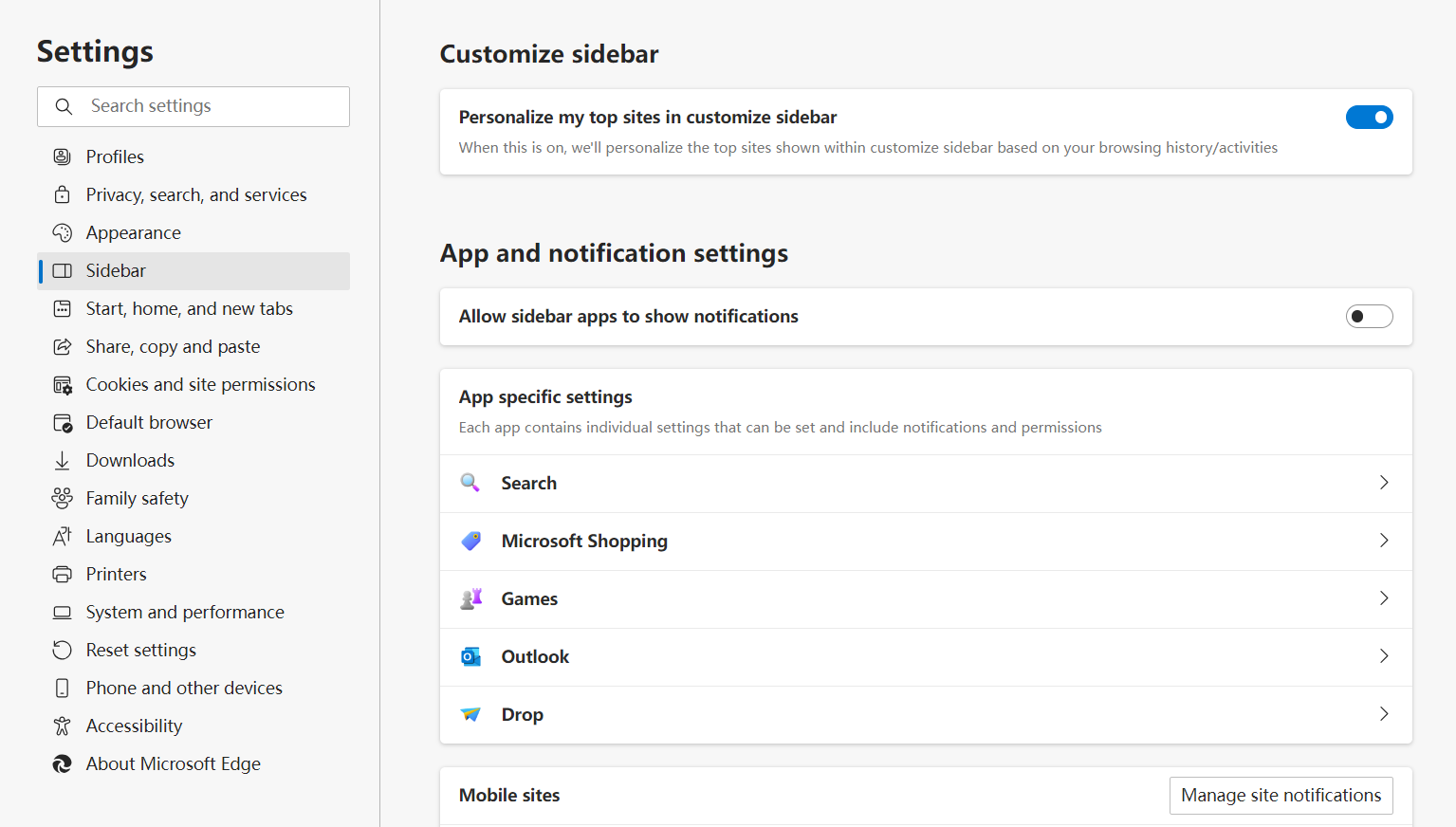Image resolution: width=1456 pixels, height=827 pixels.
Task: Open System and performance settings
Action: pyautogui.click(x=194, y=612)
